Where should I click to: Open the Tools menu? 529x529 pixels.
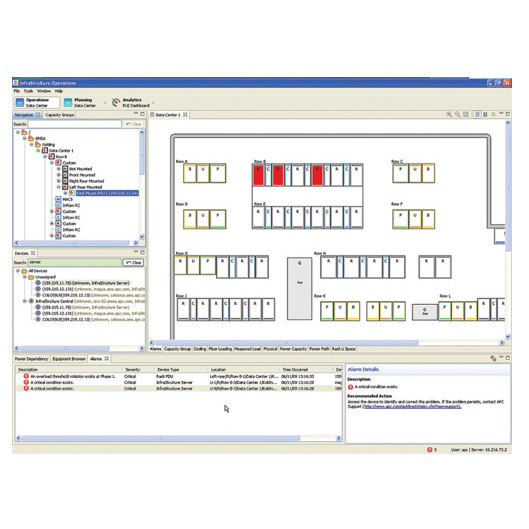pyautogui.click(x=28, y=91)
